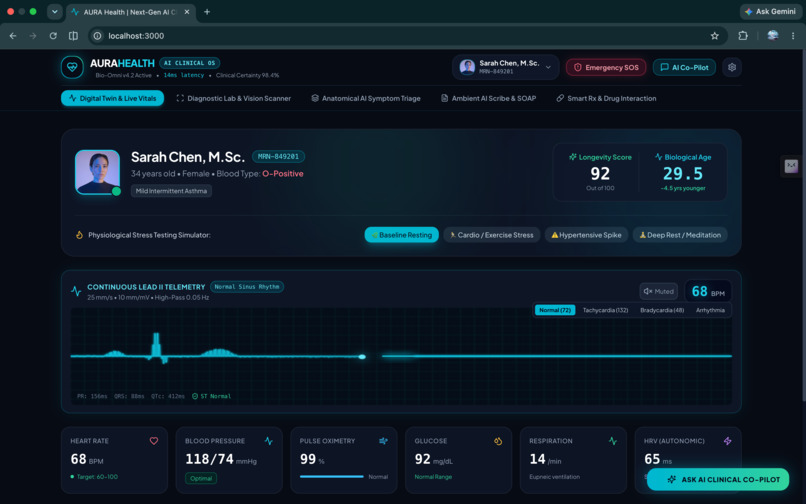
Task: Select Cardio / Exercise Stress mode
Action: click(x=491, y=235)
